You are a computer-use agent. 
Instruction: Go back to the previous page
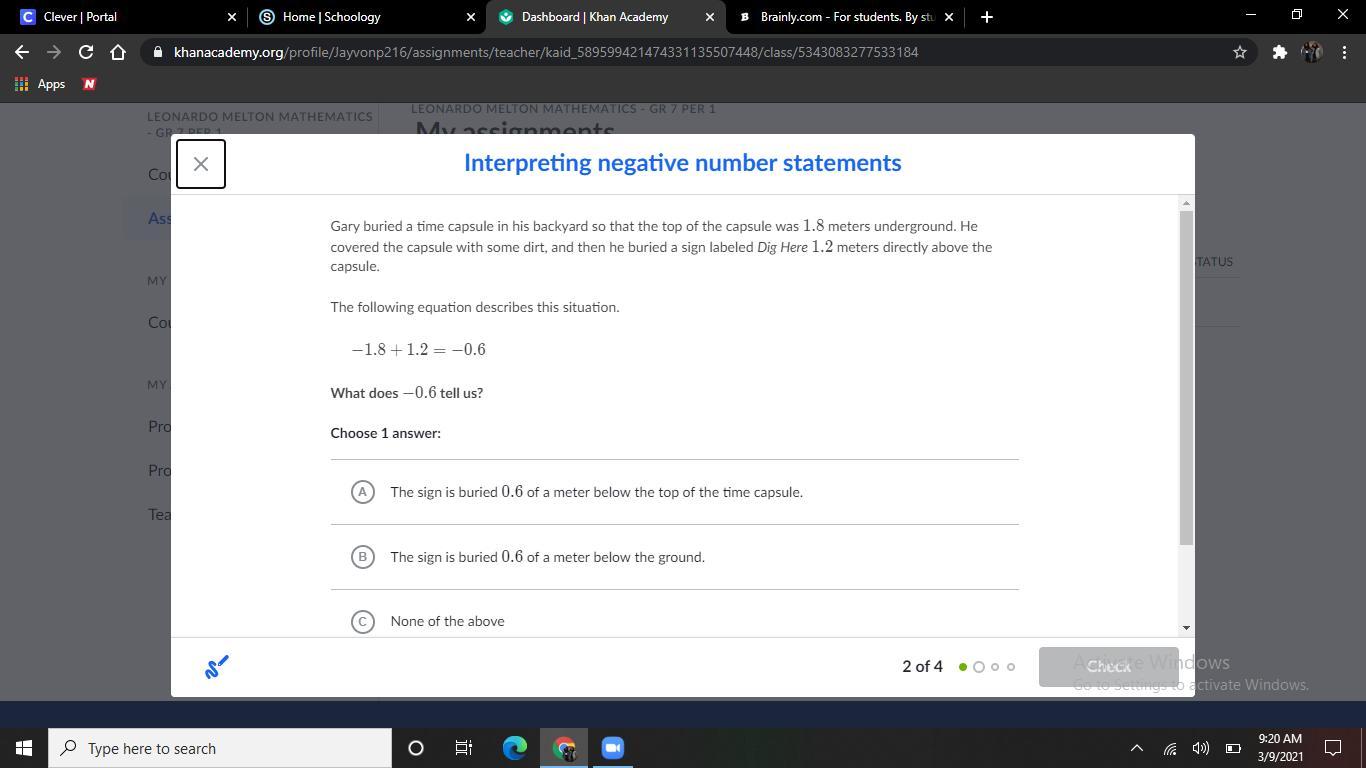coord(22,52)
